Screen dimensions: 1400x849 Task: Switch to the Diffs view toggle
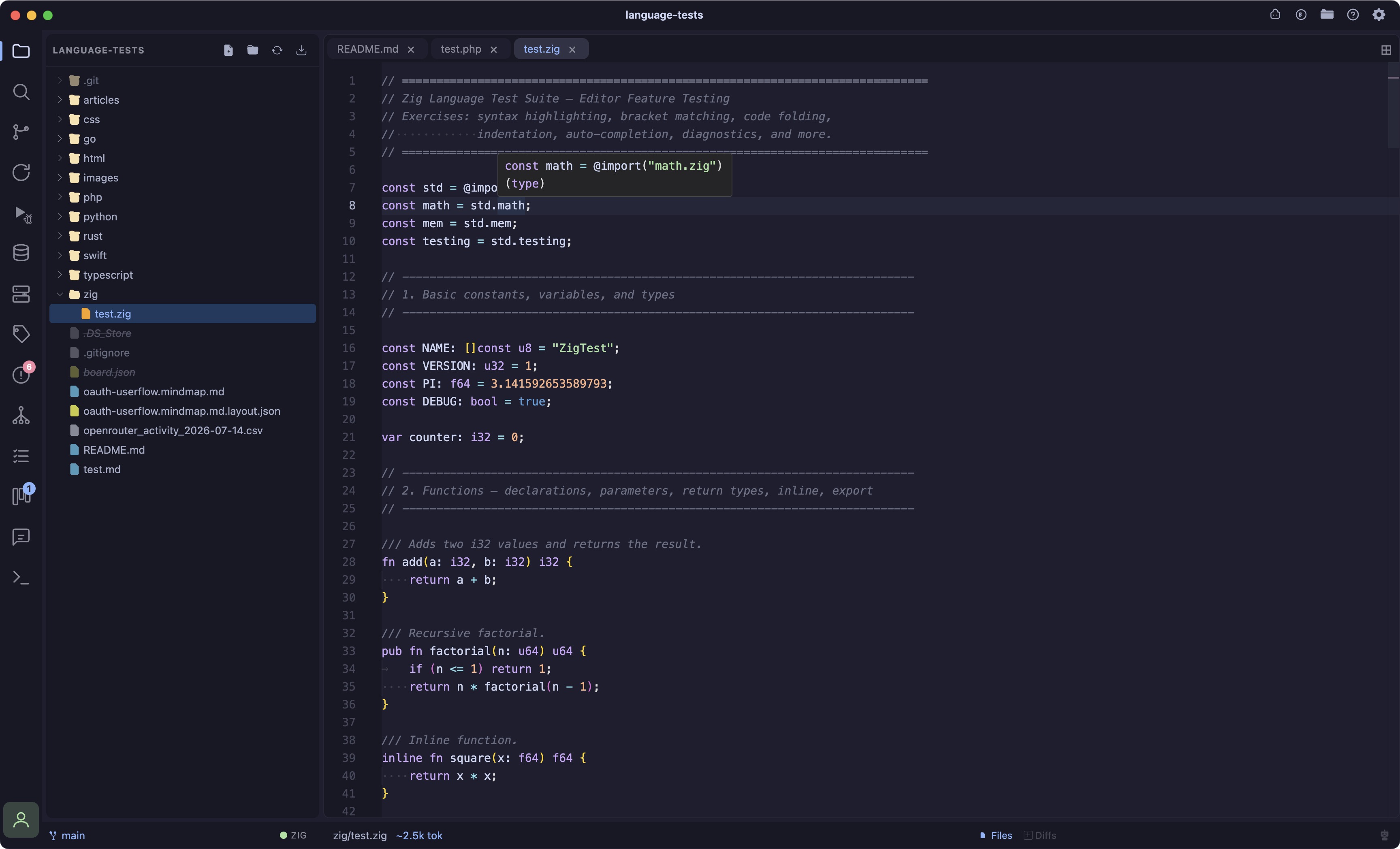(x=1040, y=835)
